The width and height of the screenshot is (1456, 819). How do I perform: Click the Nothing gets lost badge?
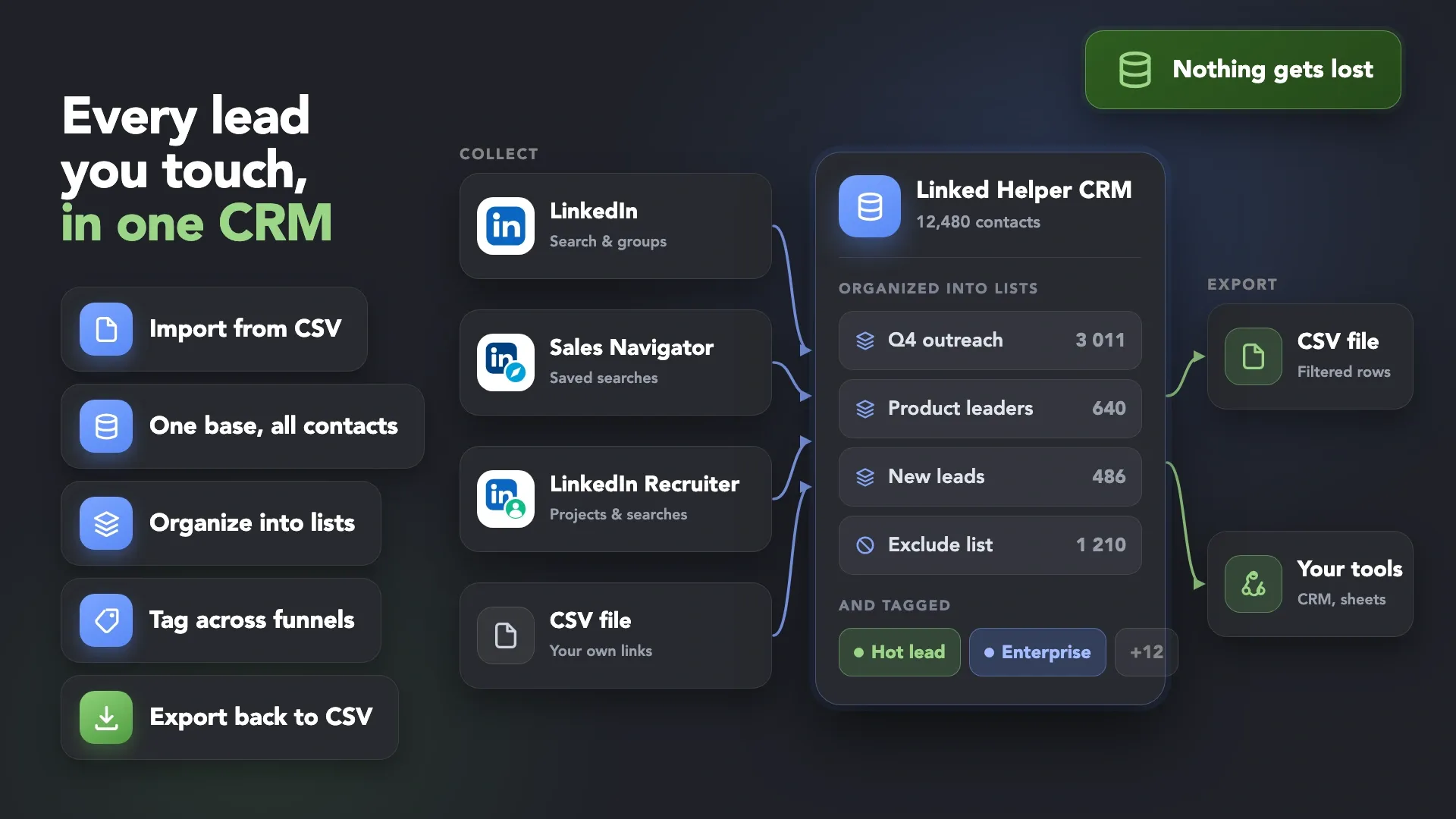pyautogui.click(x=1243, y=70)
